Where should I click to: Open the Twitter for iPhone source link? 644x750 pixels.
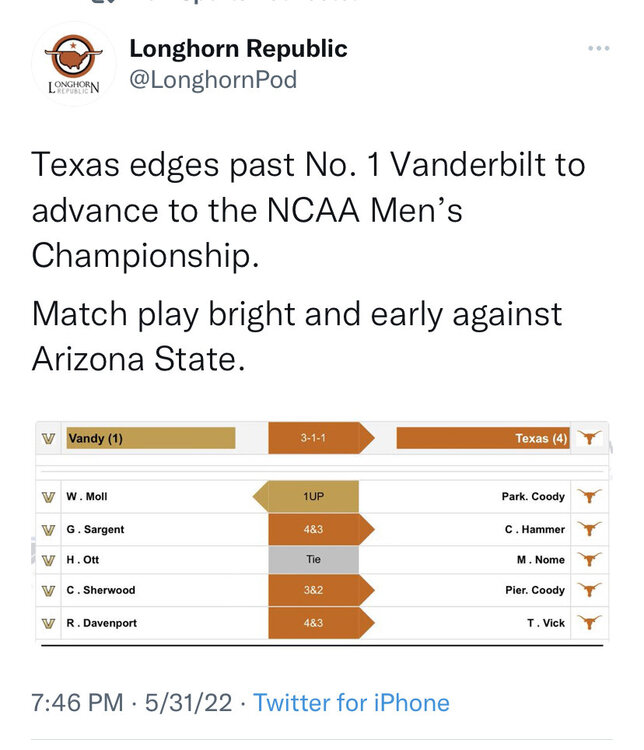pos(351,703)
